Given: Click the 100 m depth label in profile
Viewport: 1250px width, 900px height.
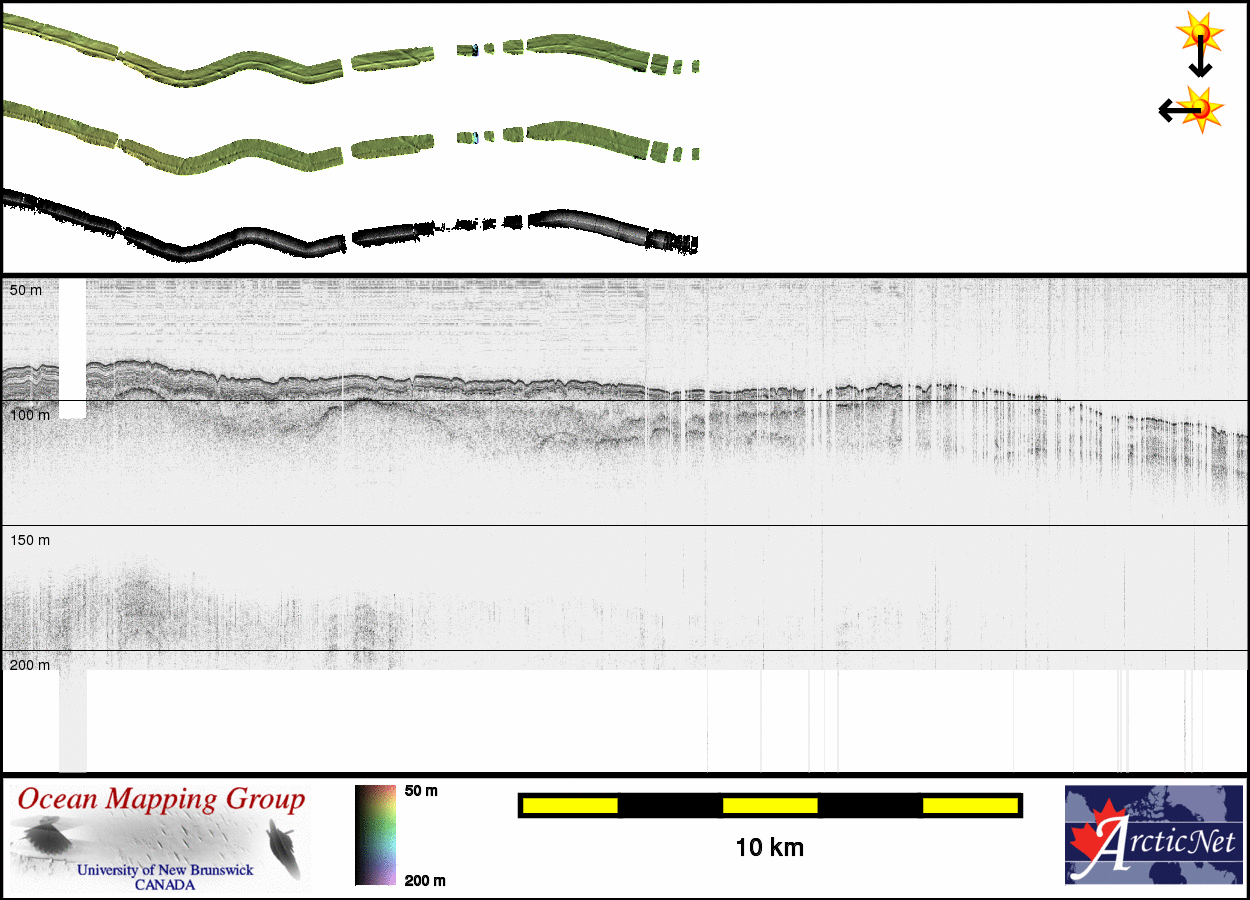Looking at the screenshot, I should [29, 414].
